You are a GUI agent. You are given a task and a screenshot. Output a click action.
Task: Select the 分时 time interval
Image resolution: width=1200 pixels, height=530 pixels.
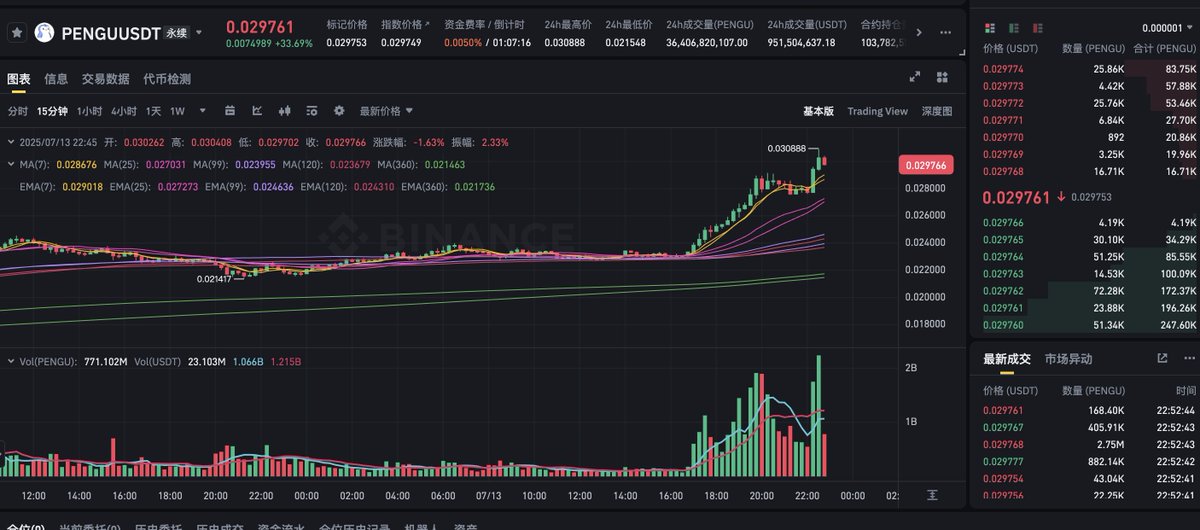point(17,111)
